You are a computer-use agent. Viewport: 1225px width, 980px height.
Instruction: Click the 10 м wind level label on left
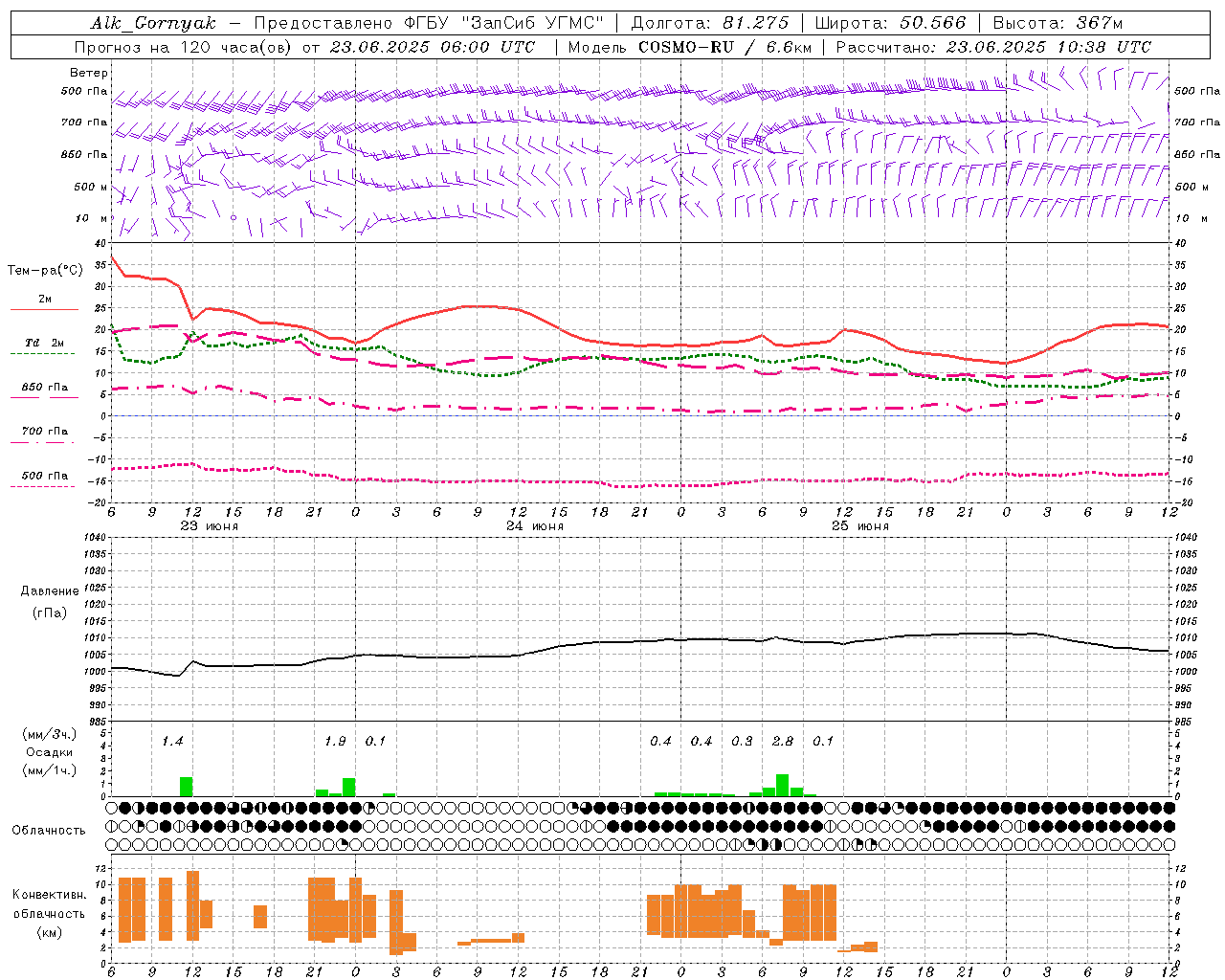(92, 218)
